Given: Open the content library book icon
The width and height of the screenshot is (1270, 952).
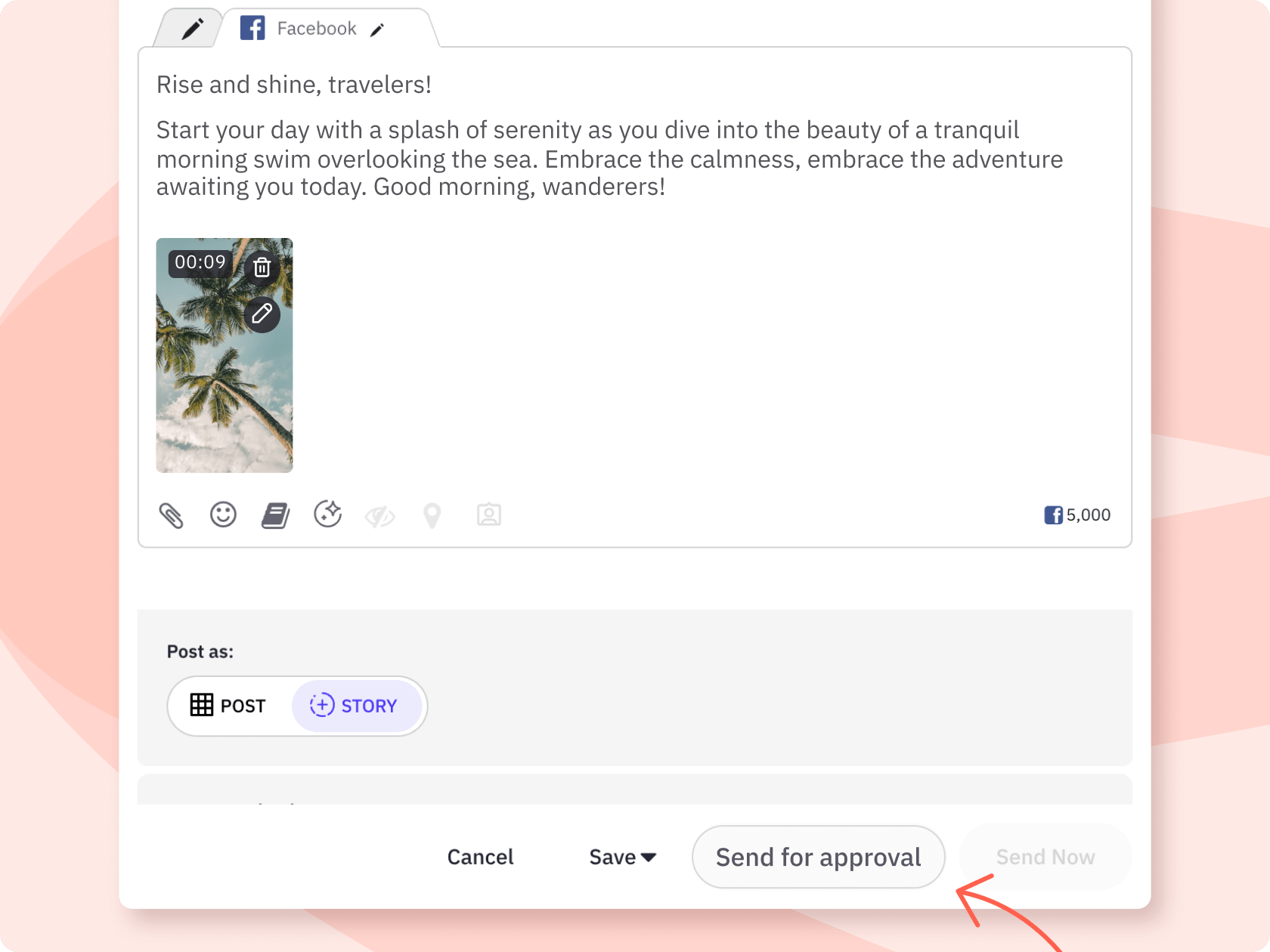Looking at the screenshot, I should (x=275, y=515).
